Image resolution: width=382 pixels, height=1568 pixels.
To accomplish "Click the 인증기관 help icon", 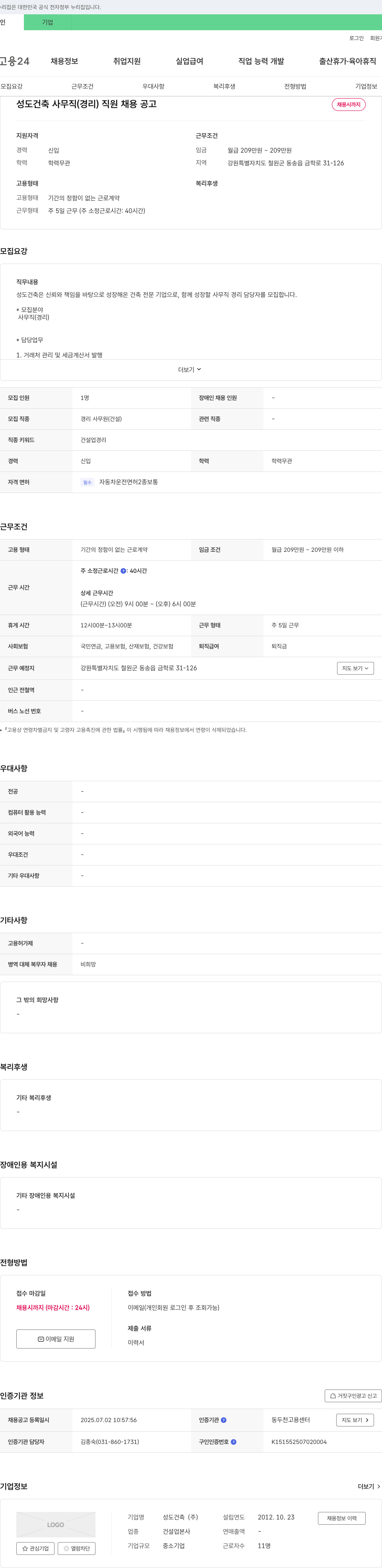I will point(224,1420).
